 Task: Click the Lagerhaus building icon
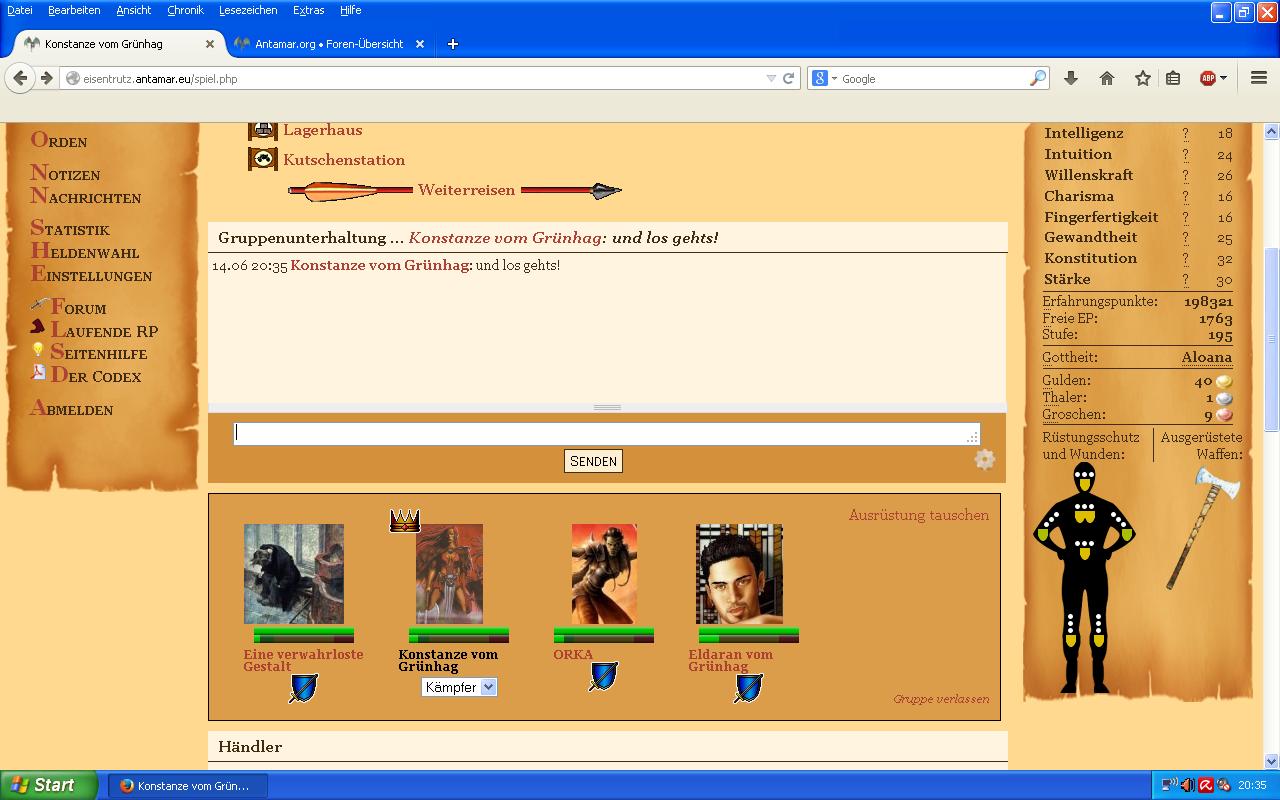(262, 130)
